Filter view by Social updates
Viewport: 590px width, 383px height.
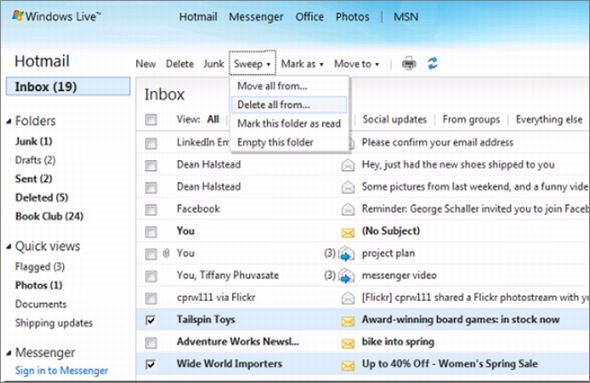tap(394, 120)
